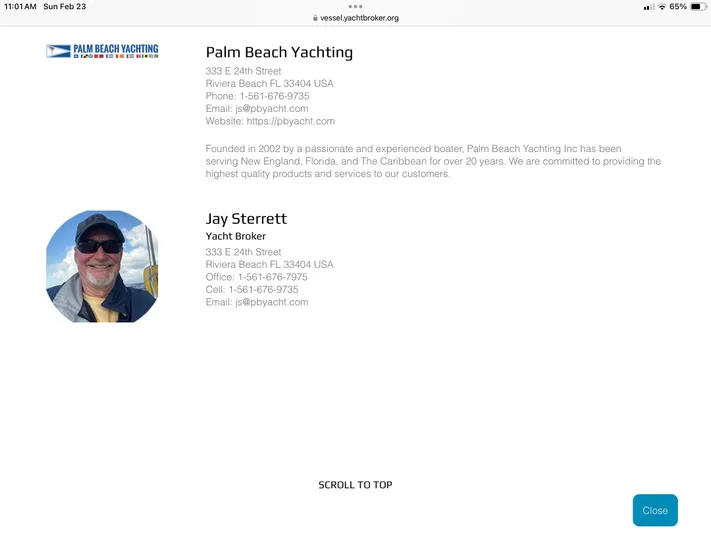Tap the Wi-Fi status icon
The image size is (711, 533).
[661, 7]
